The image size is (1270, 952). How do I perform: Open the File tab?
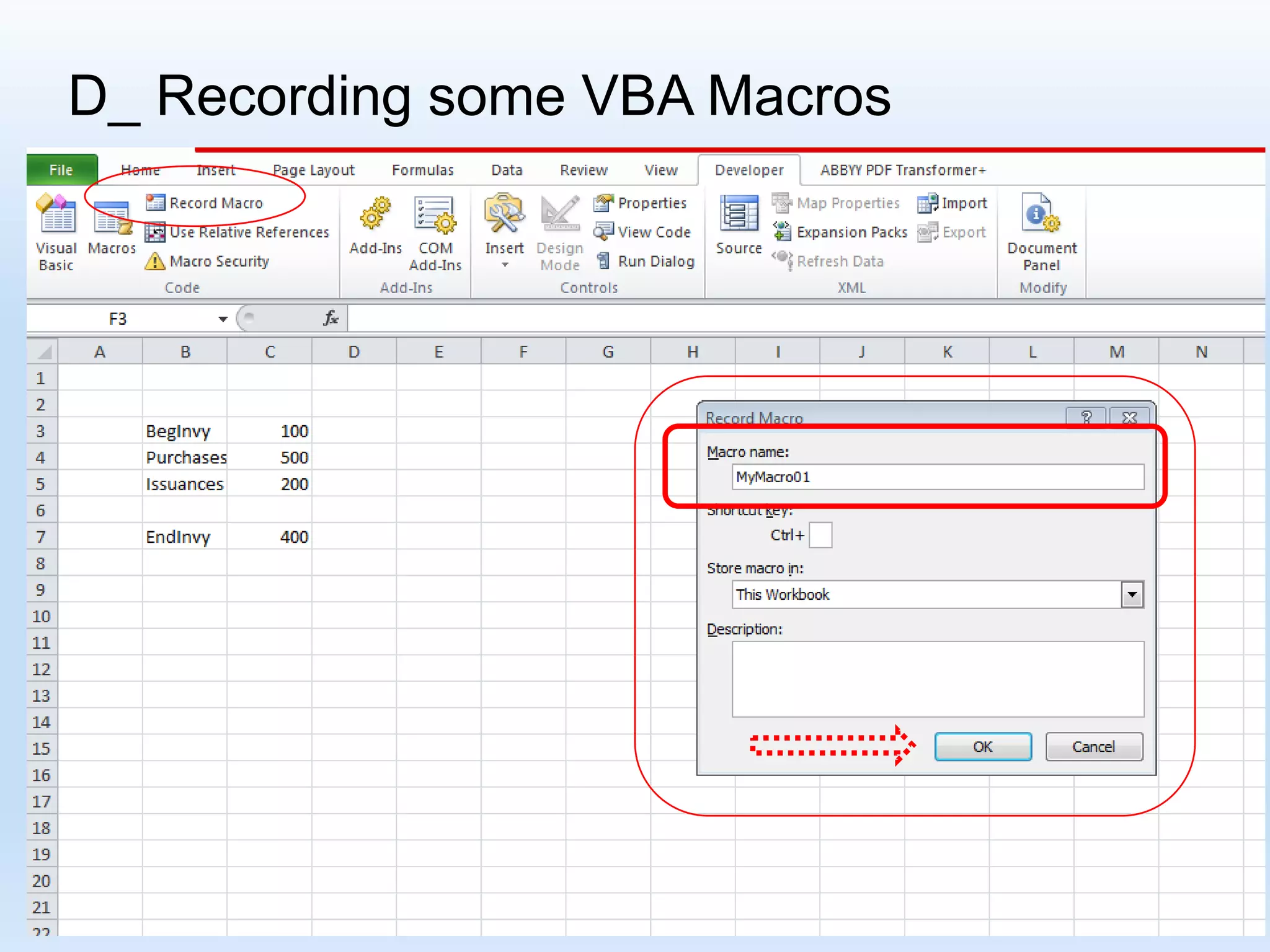[x=61, y=170]
